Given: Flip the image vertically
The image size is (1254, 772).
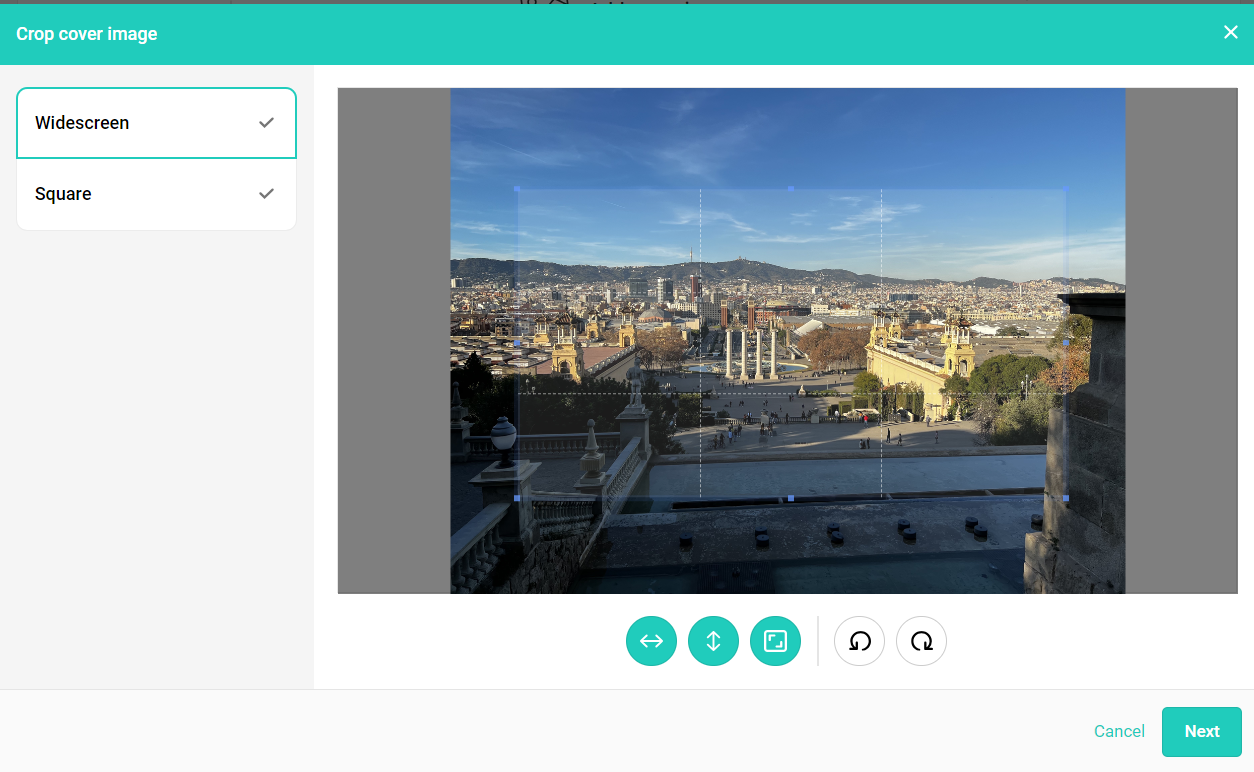Looking at the screenshot, I should 713,641.
